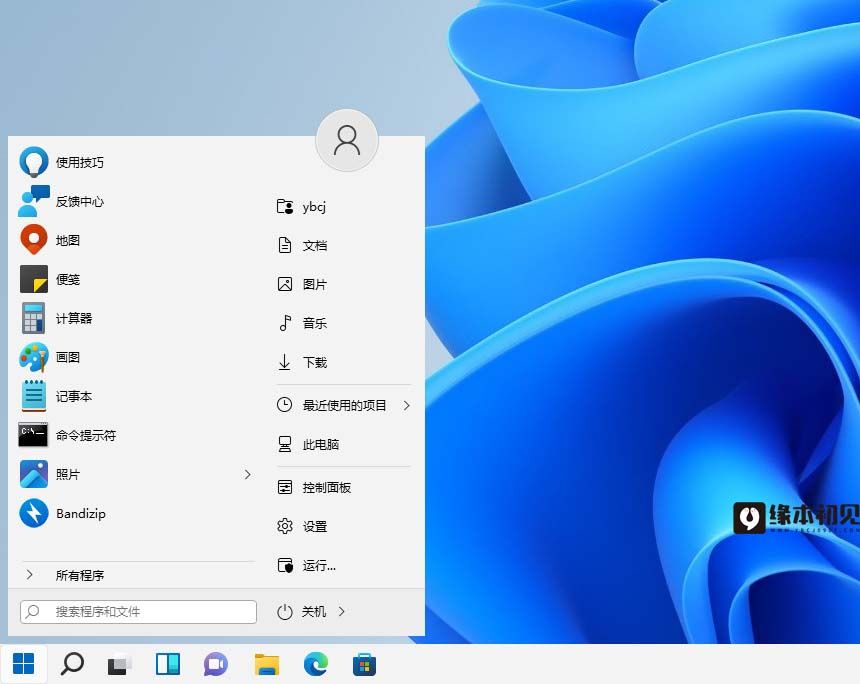Screen dimensions: 860x684
Task: Click the user account avatar picture
Action: (347, 140)
